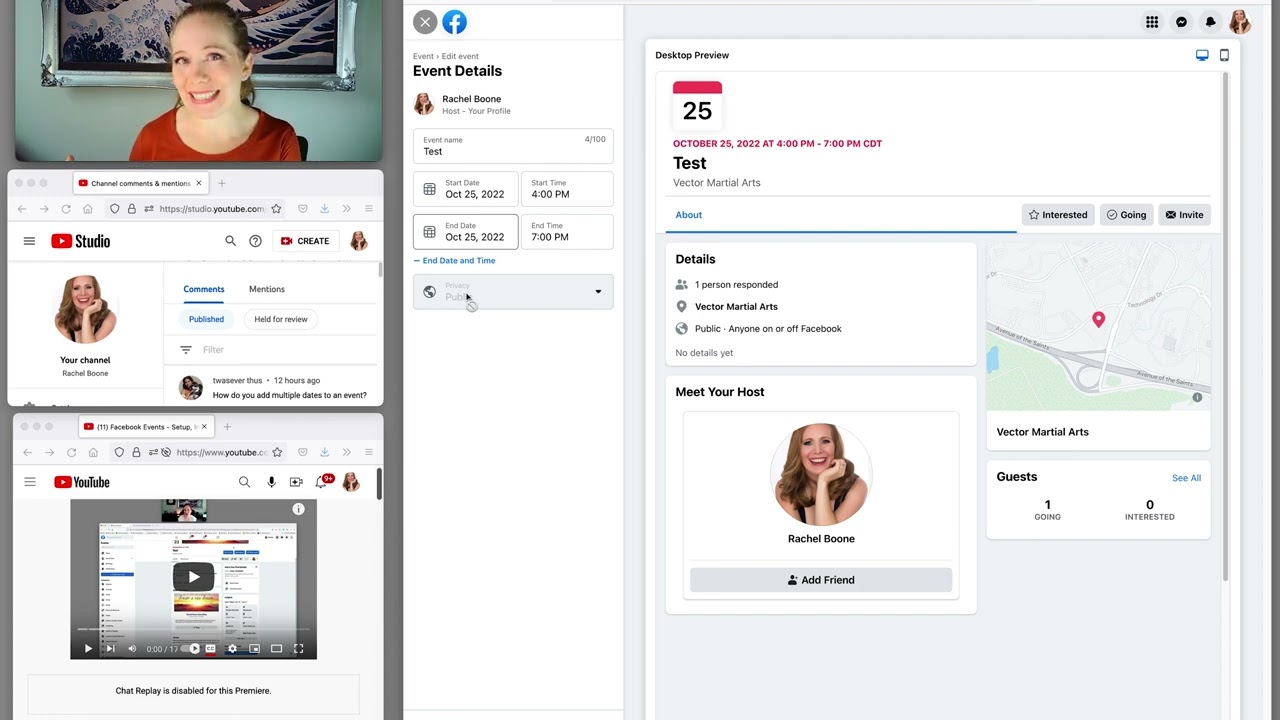Click the comment Filter field in Studio
This screenshot has width=1280, height=720.
tap(271, 350)
